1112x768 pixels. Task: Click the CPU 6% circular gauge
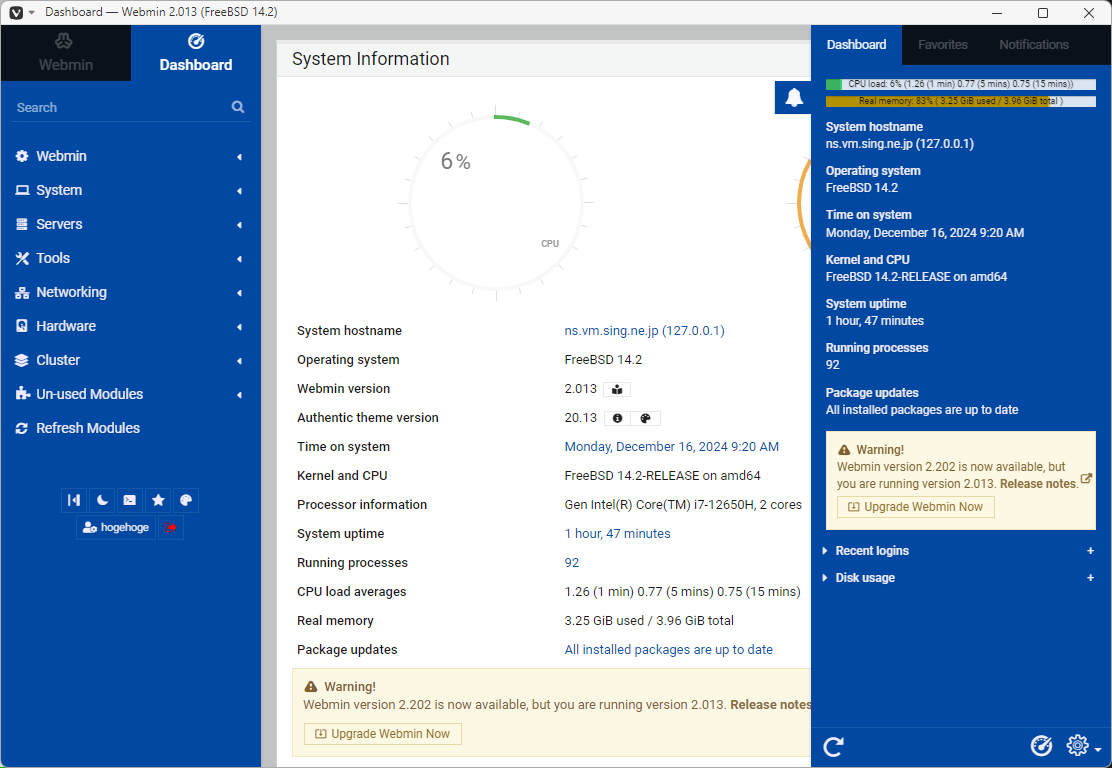pos(496,203)
